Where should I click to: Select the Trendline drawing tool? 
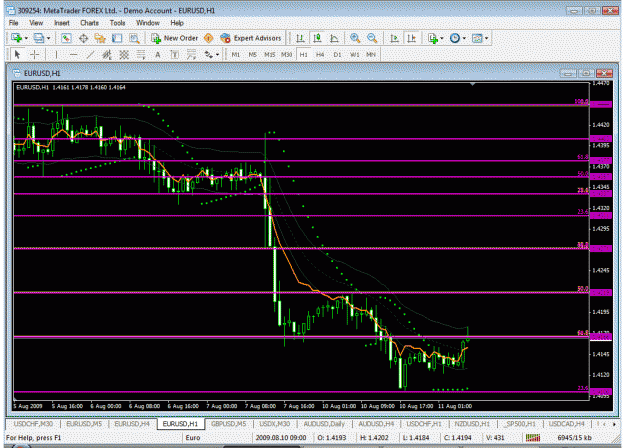point(90,55)
